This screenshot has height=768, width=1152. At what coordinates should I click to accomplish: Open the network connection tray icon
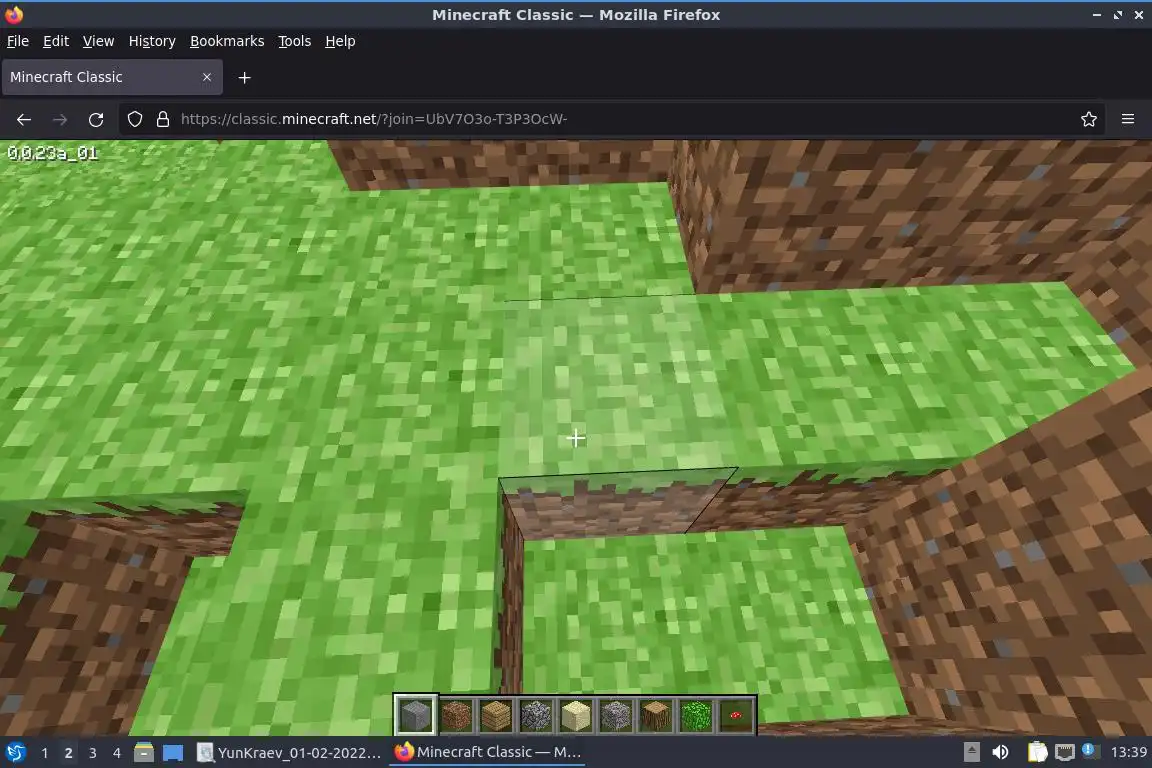click(1065, 752)
